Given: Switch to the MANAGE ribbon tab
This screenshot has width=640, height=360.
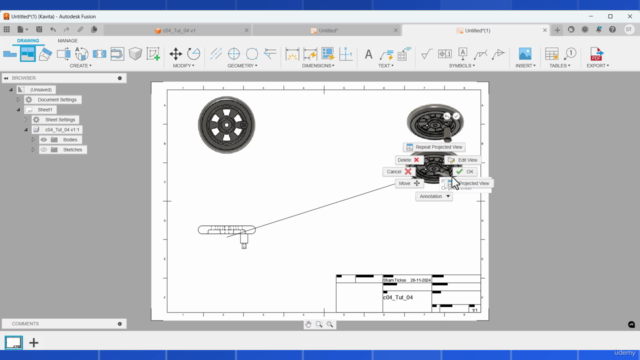Looking at the screenshot, I should [67, 41].
